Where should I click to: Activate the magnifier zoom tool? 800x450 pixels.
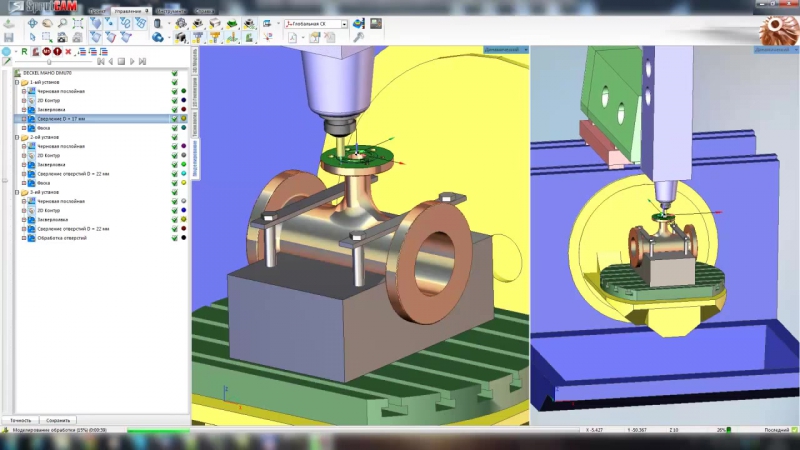pos(62,23)
